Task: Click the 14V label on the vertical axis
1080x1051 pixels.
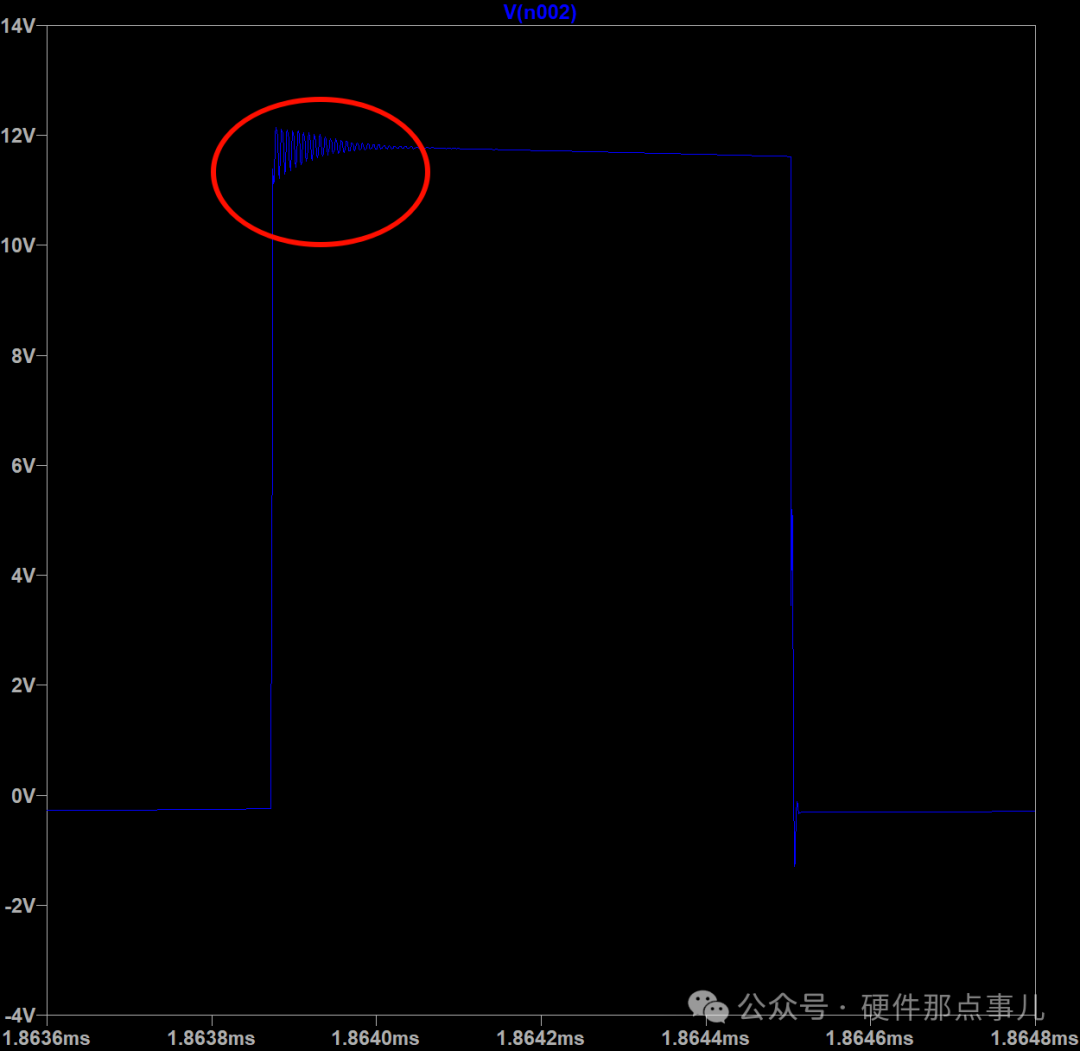Action: [x=19, y=26]
